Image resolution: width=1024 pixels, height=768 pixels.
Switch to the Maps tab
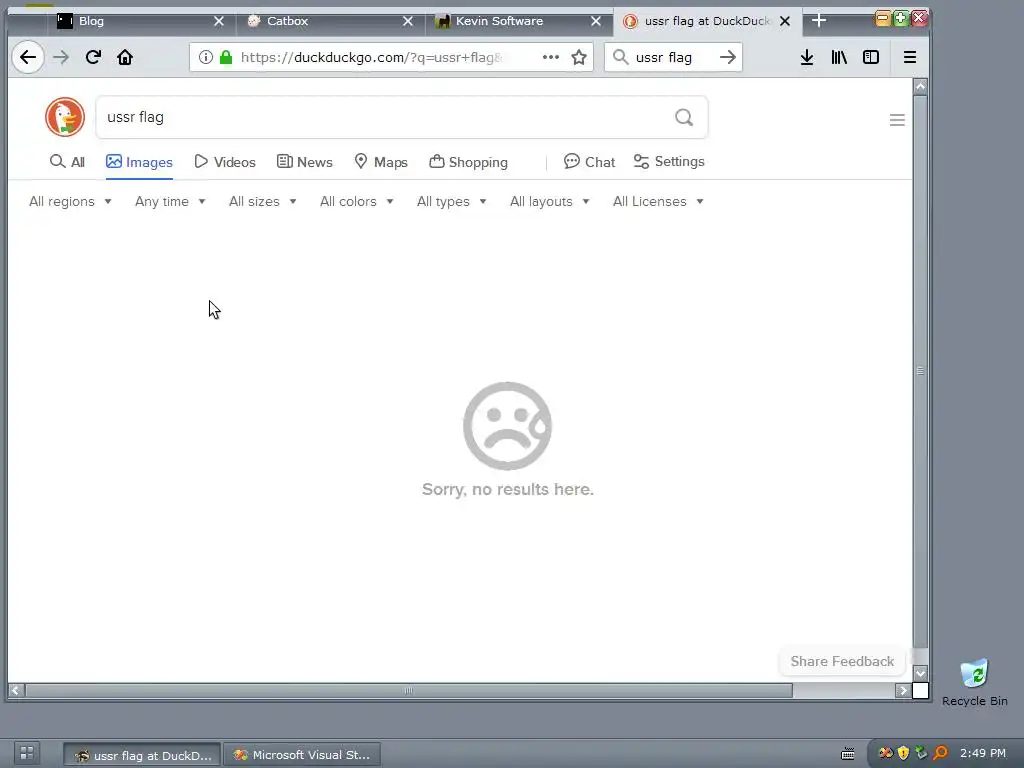pos(381,162)
